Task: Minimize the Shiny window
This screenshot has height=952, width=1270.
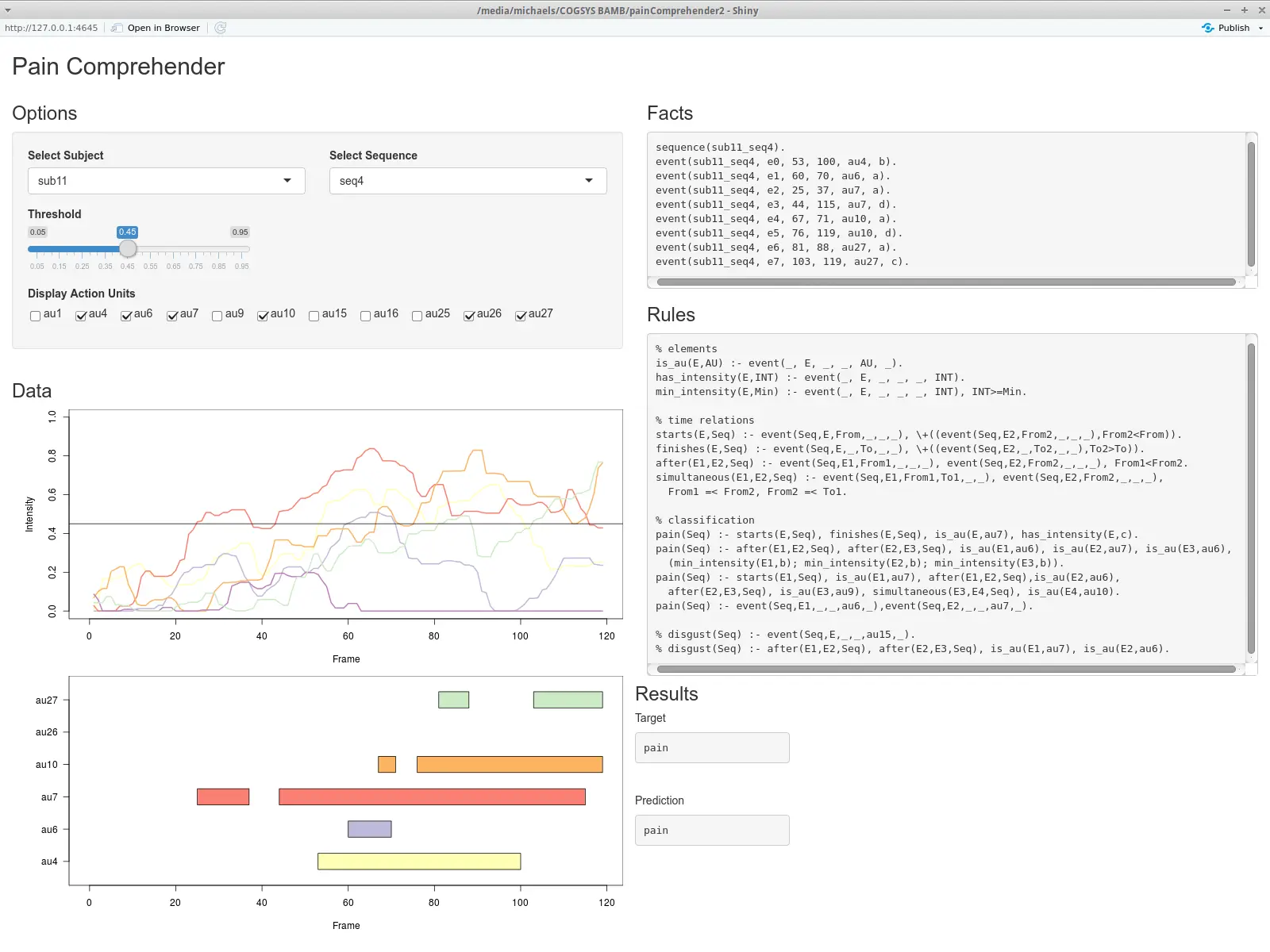Action: pyautogui.click(x=1227, y=10)
